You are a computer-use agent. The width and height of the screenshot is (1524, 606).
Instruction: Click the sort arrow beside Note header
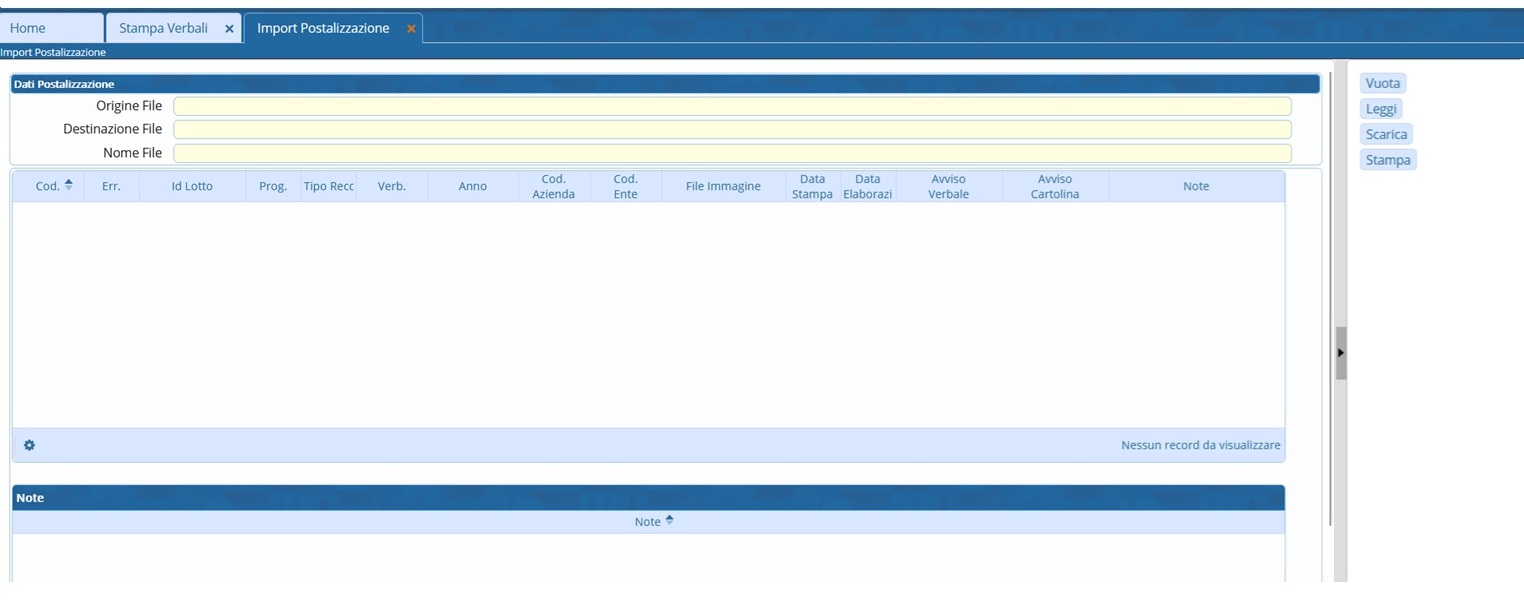669,521
